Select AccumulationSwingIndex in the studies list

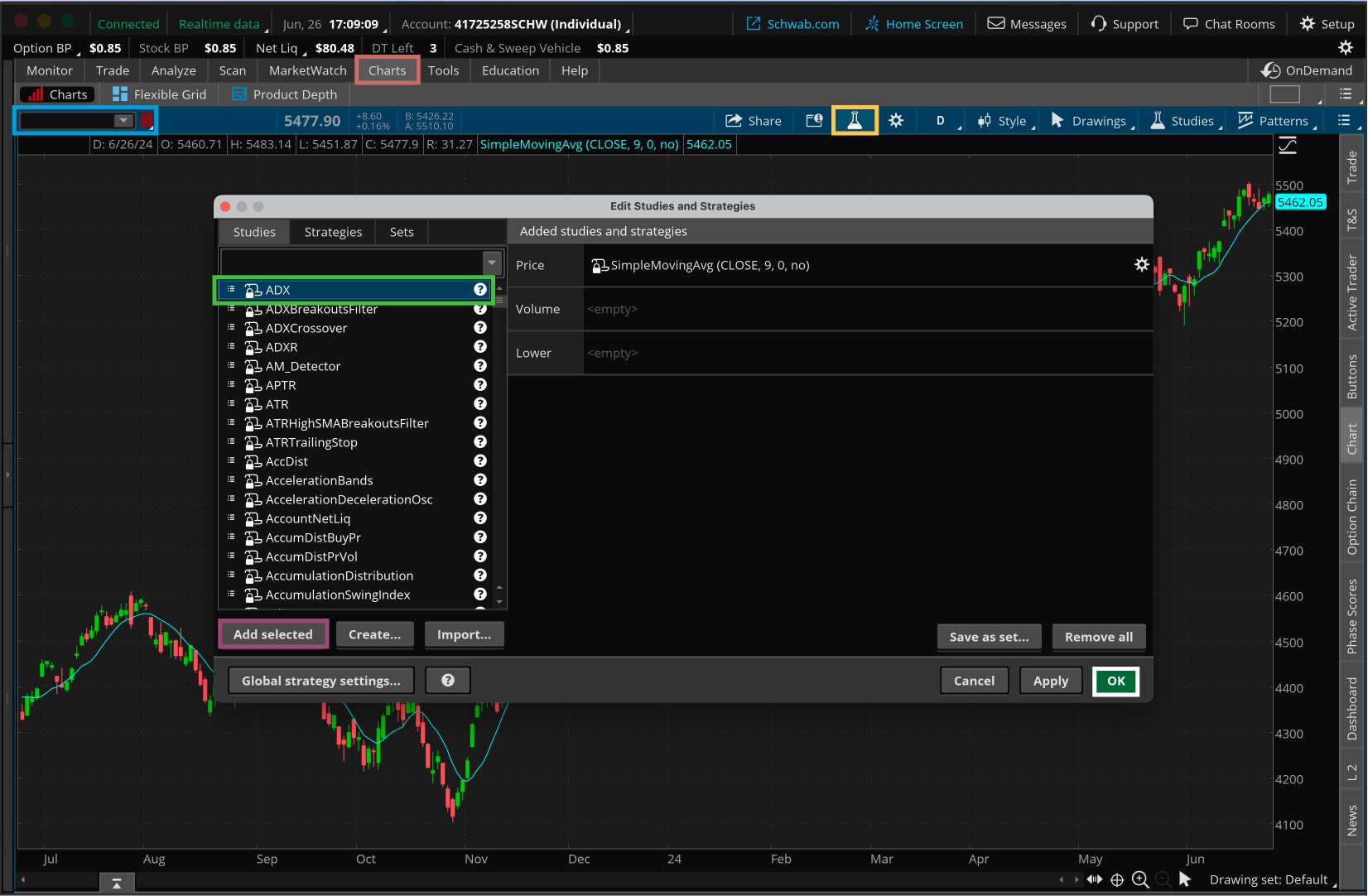tap(356, 595)
